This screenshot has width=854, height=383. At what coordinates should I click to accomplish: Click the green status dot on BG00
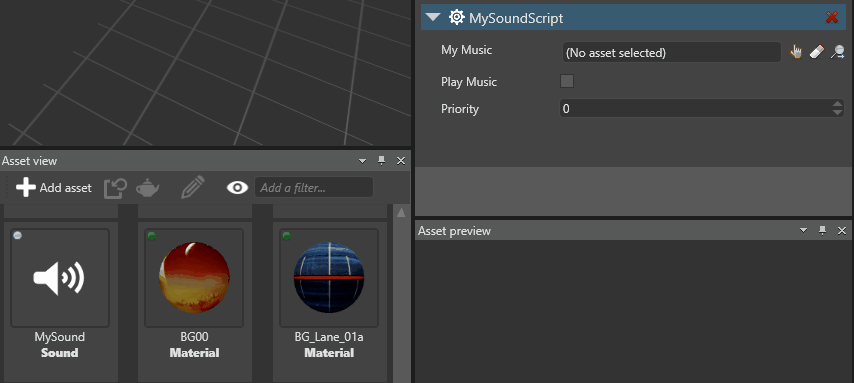coord(151,235)
